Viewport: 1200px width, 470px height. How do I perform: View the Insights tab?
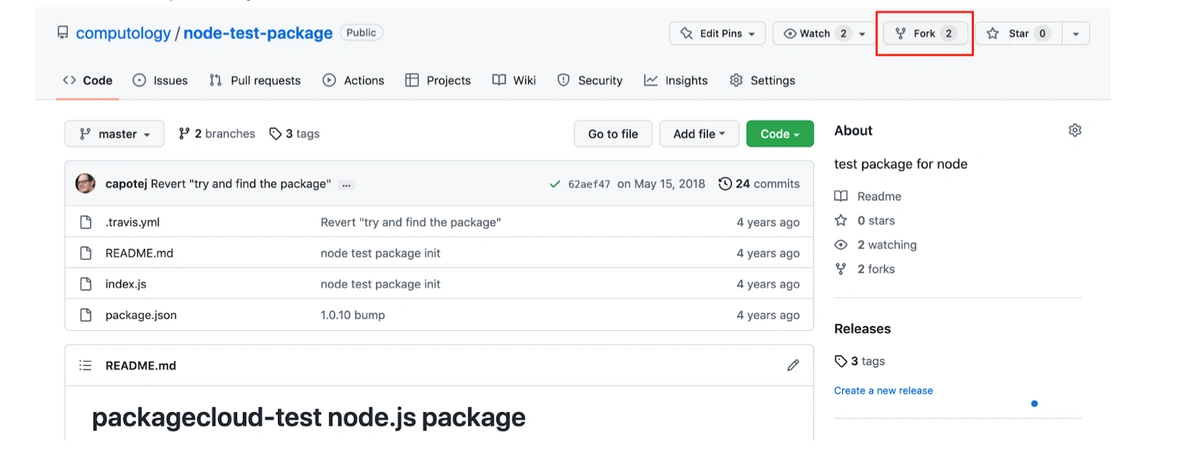pos(676,80)
